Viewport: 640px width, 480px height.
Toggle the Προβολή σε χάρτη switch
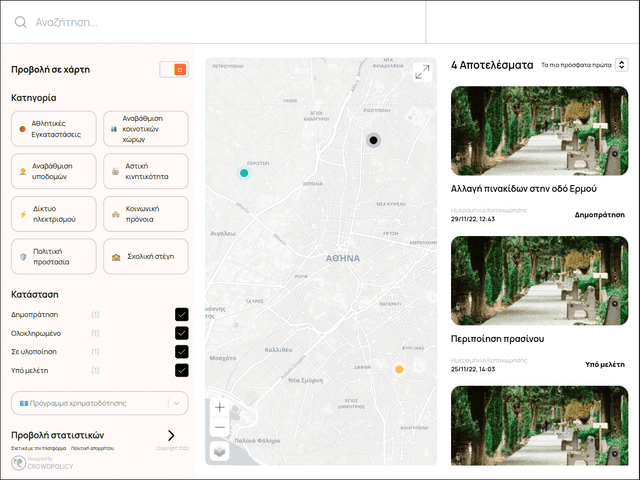(174, 69)
